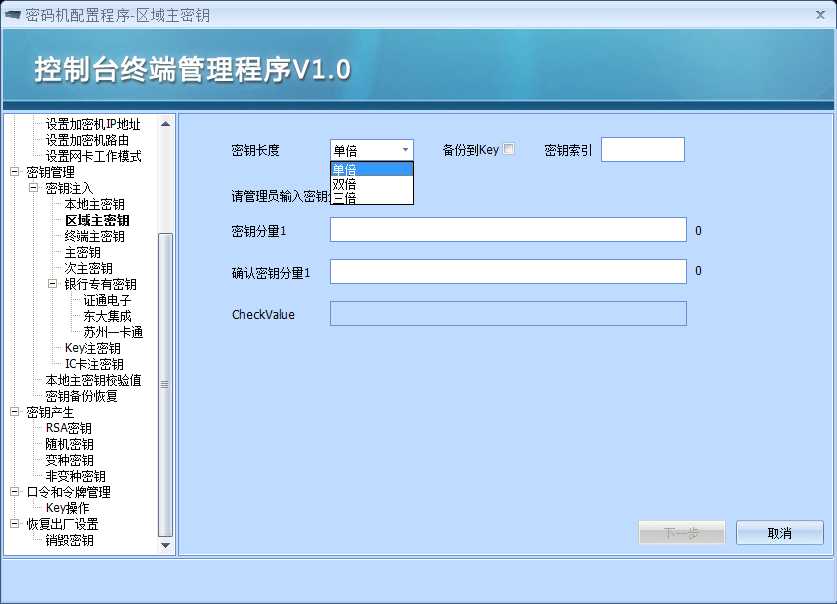Click the app icon in title bar
Screen dimensions: 837x604
pos(12,14)
